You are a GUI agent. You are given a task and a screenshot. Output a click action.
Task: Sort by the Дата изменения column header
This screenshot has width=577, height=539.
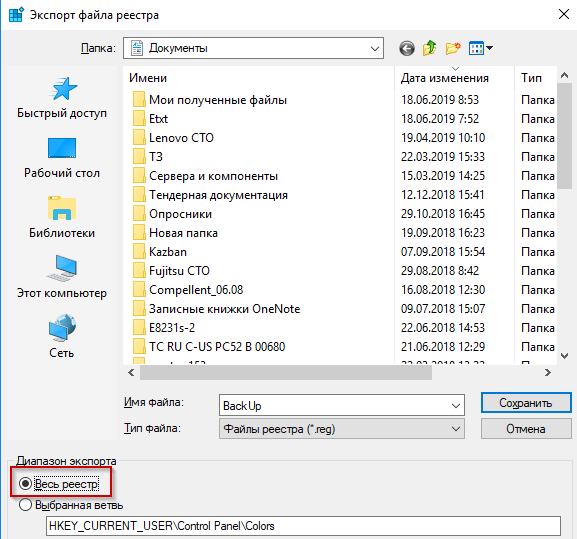click(445, 78)
